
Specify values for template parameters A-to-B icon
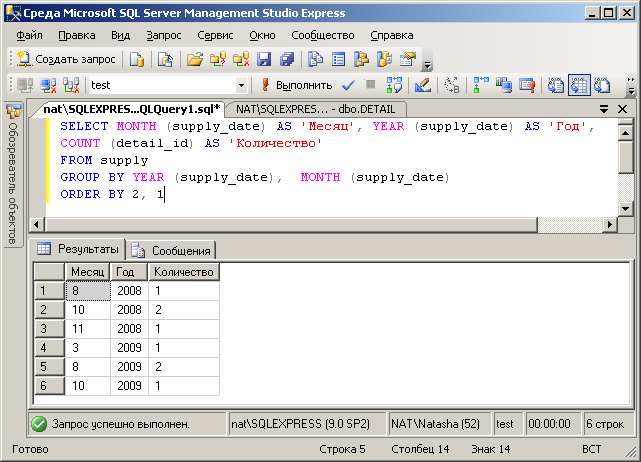452,85
